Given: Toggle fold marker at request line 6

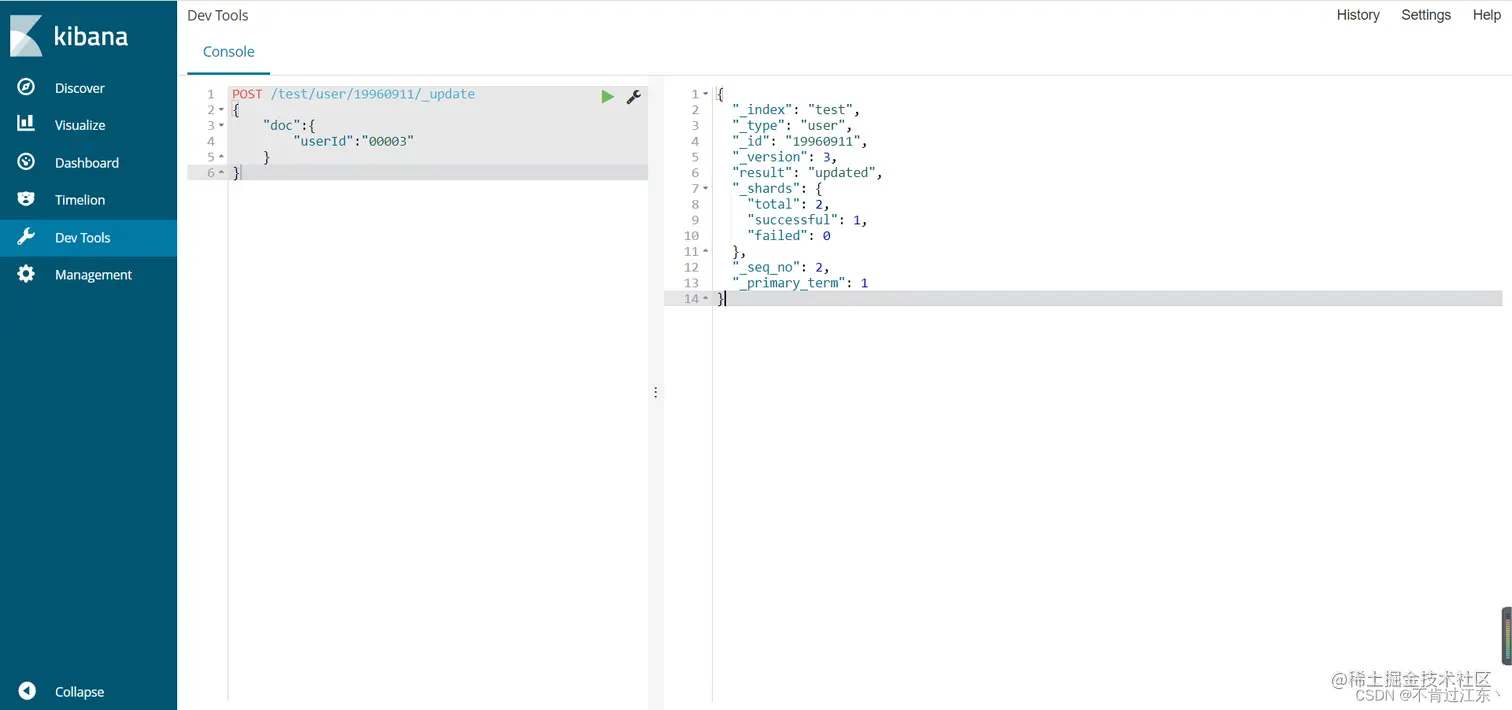Looking at the screenshot, I should coord(221,173).
